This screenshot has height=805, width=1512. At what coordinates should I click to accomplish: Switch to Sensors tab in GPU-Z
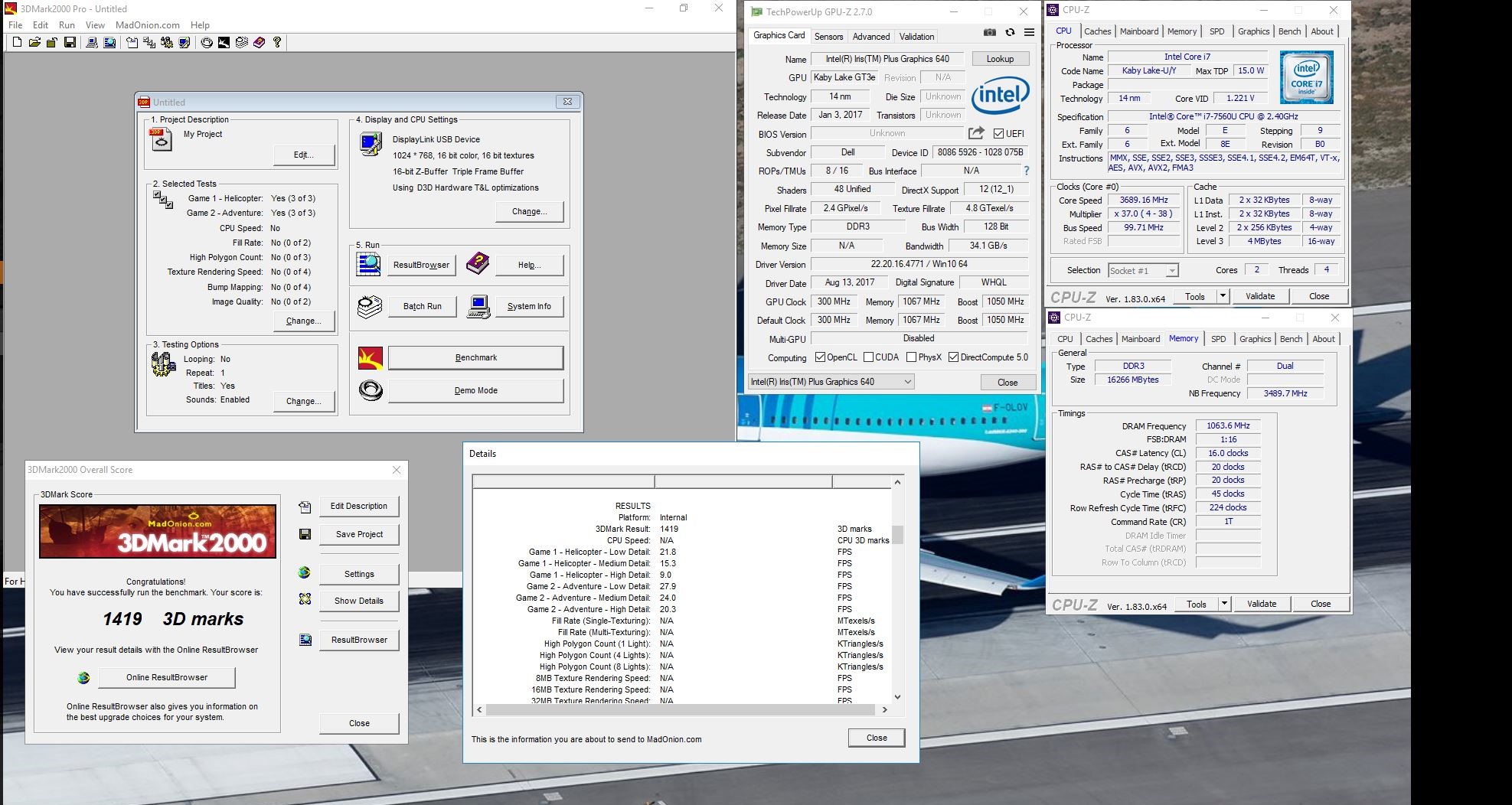(x=828, y=36)
